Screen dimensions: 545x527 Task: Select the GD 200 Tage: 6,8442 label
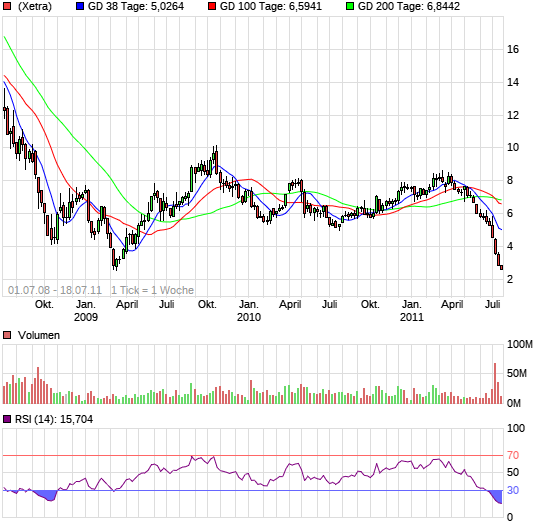click(x=409, y=6)
